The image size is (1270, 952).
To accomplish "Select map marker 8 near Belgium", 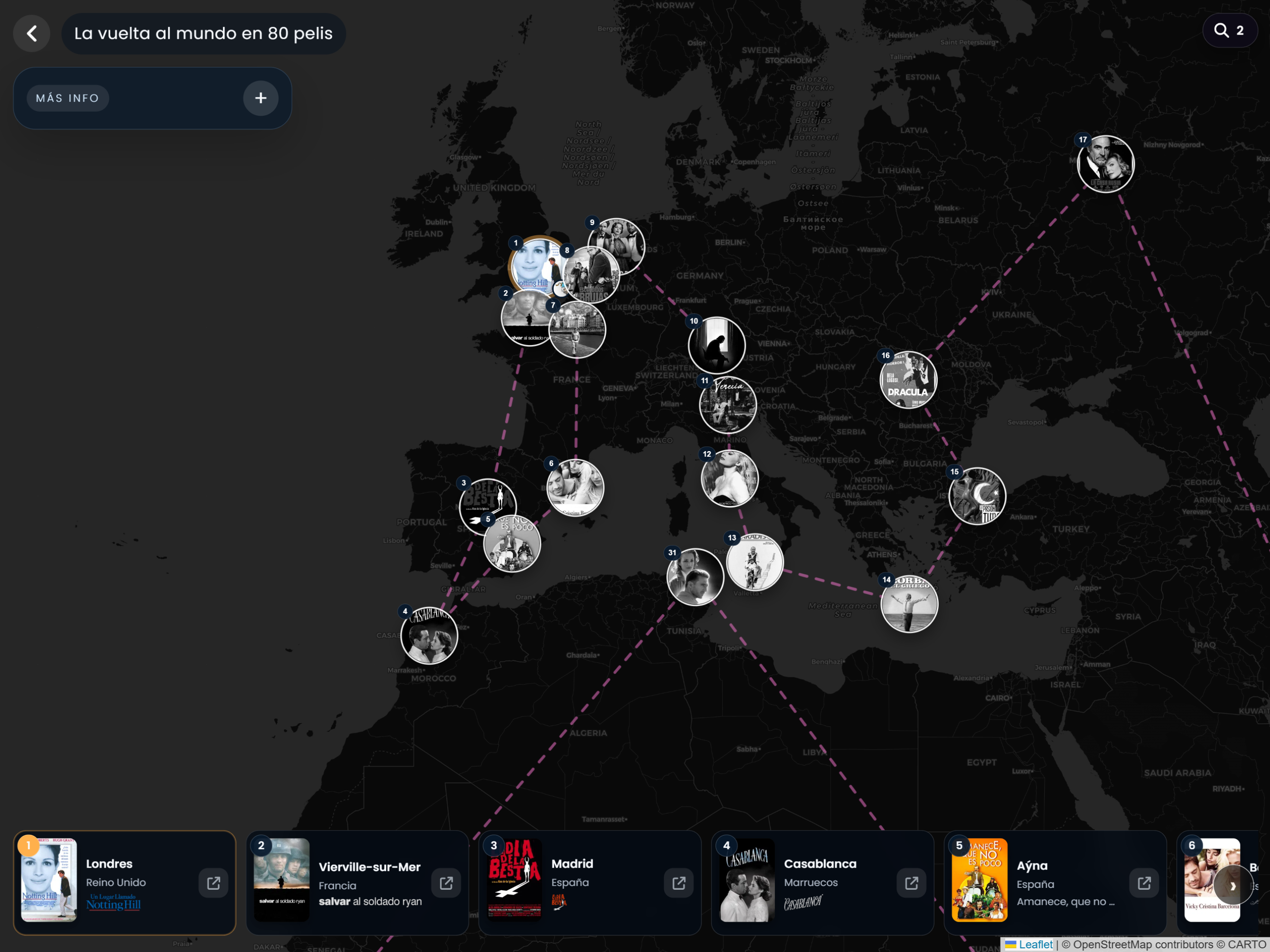I will tap(591, 274).
